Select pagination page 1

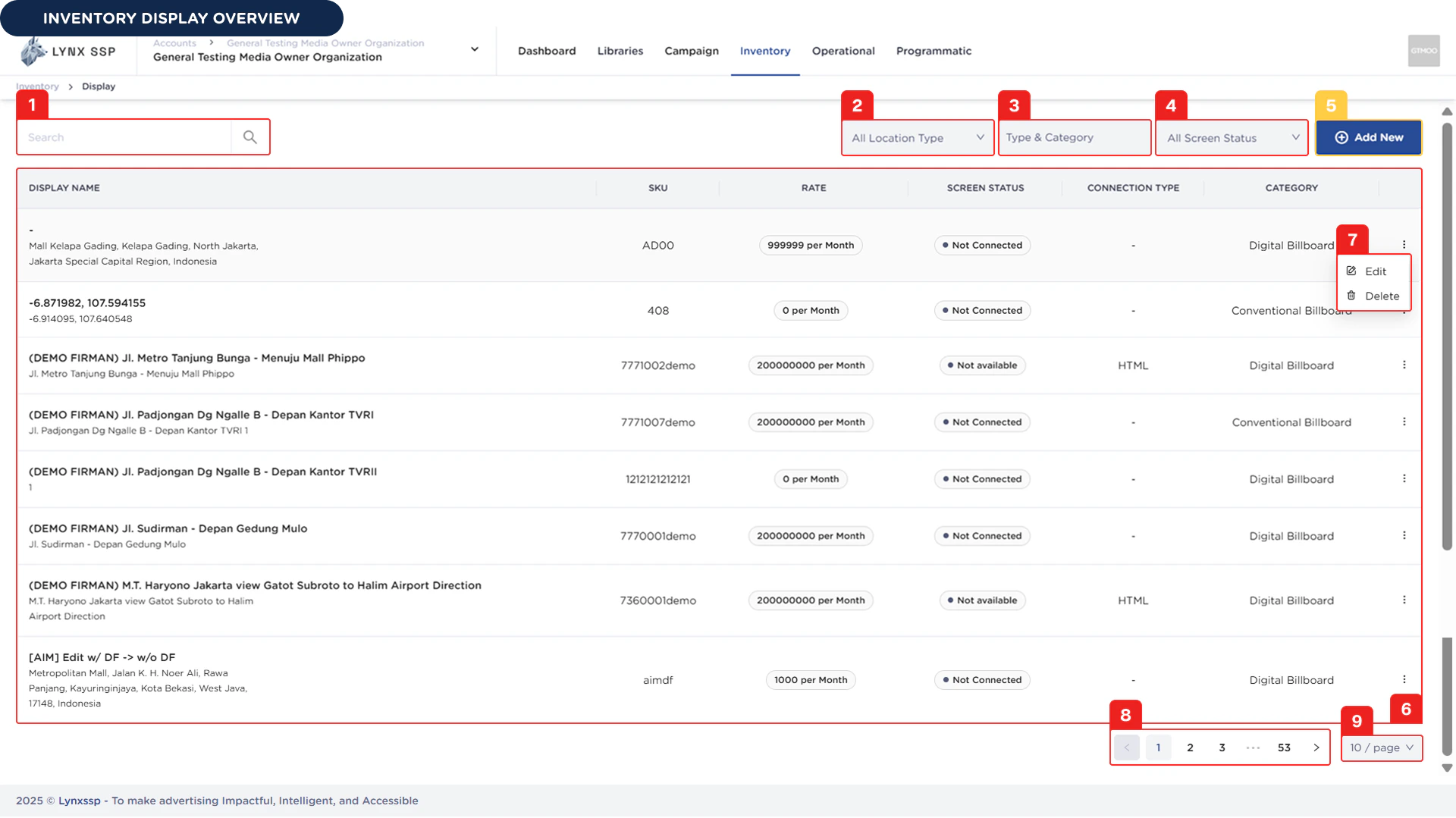click(x=1158, y=747)
